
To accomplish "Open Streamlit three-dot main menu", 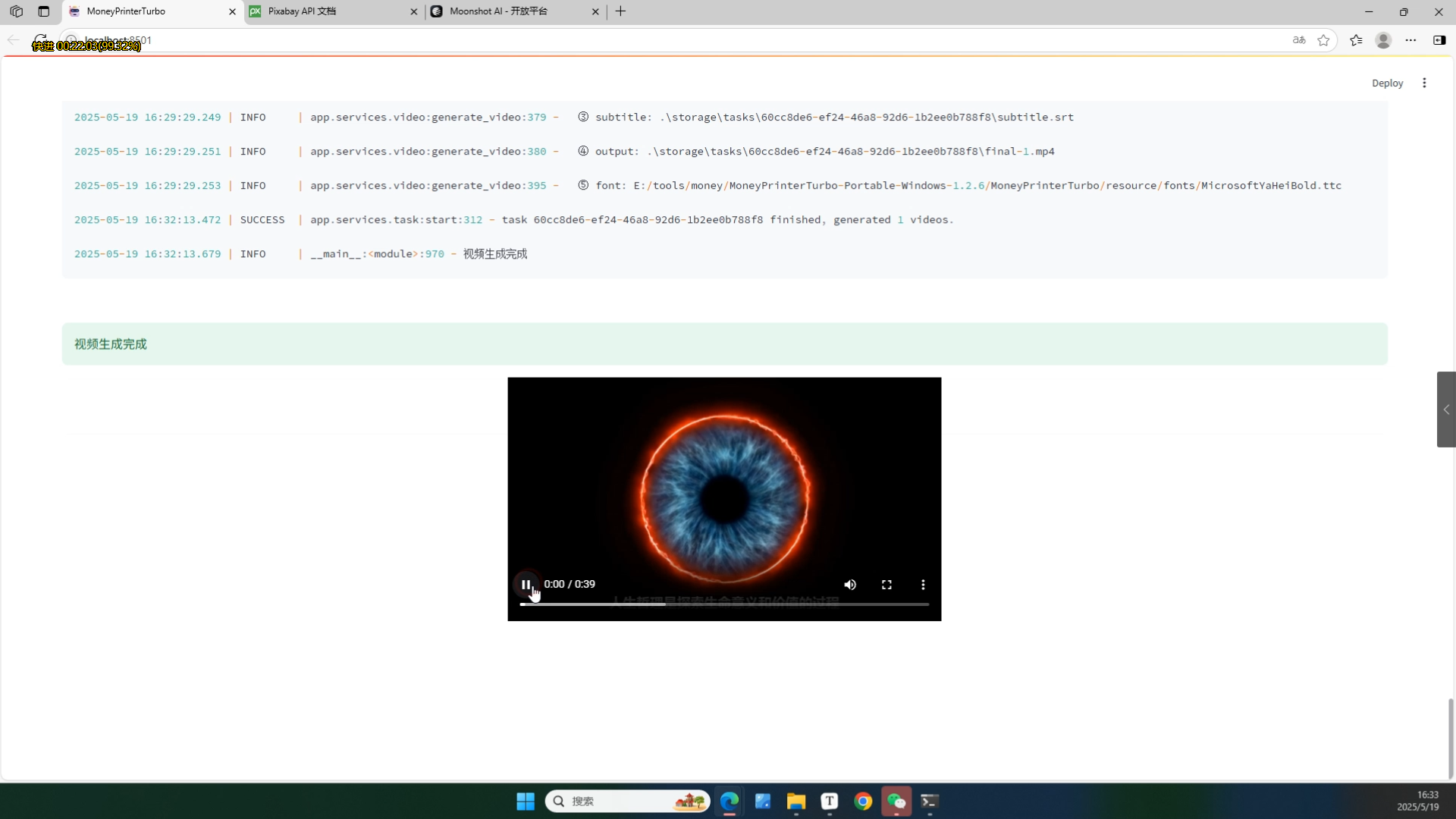I will [x=1424, y=83].
